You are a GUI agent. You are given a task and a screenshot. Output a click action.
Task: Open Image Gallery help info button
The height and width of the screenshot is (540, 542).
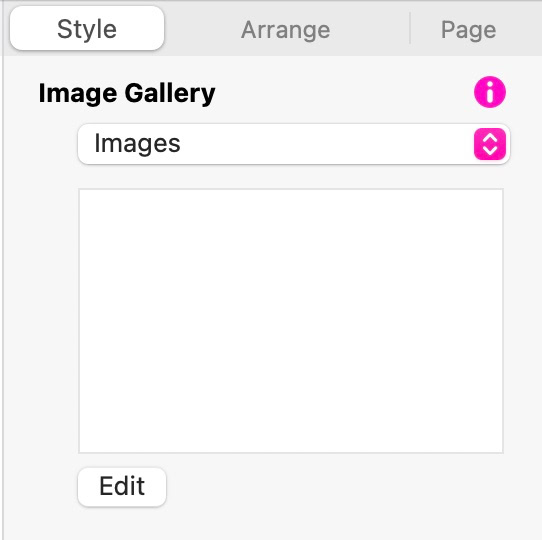pyautogui.click(x=489, y=92)
